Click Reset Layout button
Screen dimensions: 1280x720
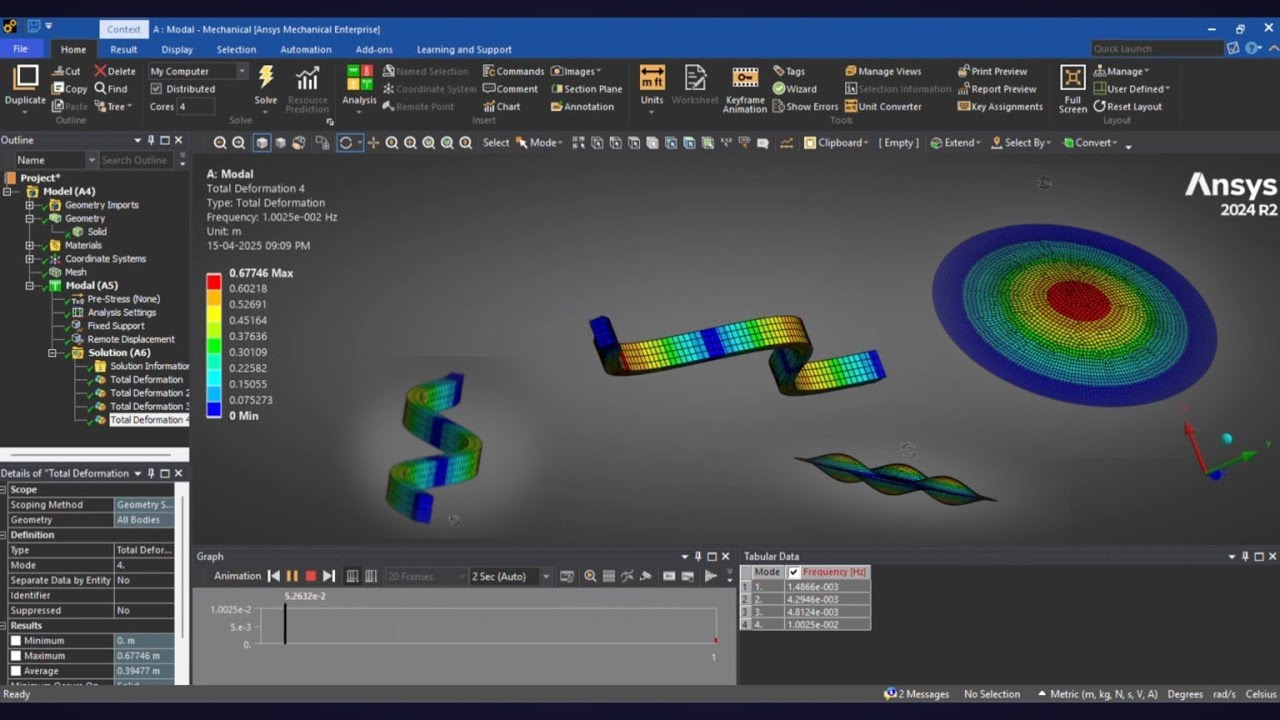pyautogui.click(x=1128, y=107)
